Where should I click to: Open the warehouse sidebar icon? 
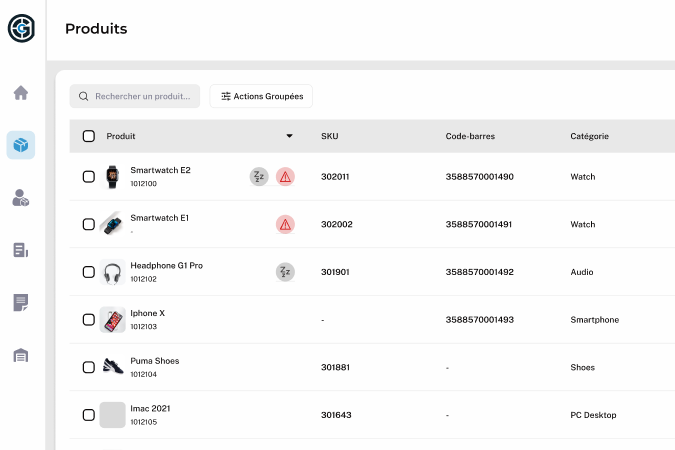click(21, 355)
